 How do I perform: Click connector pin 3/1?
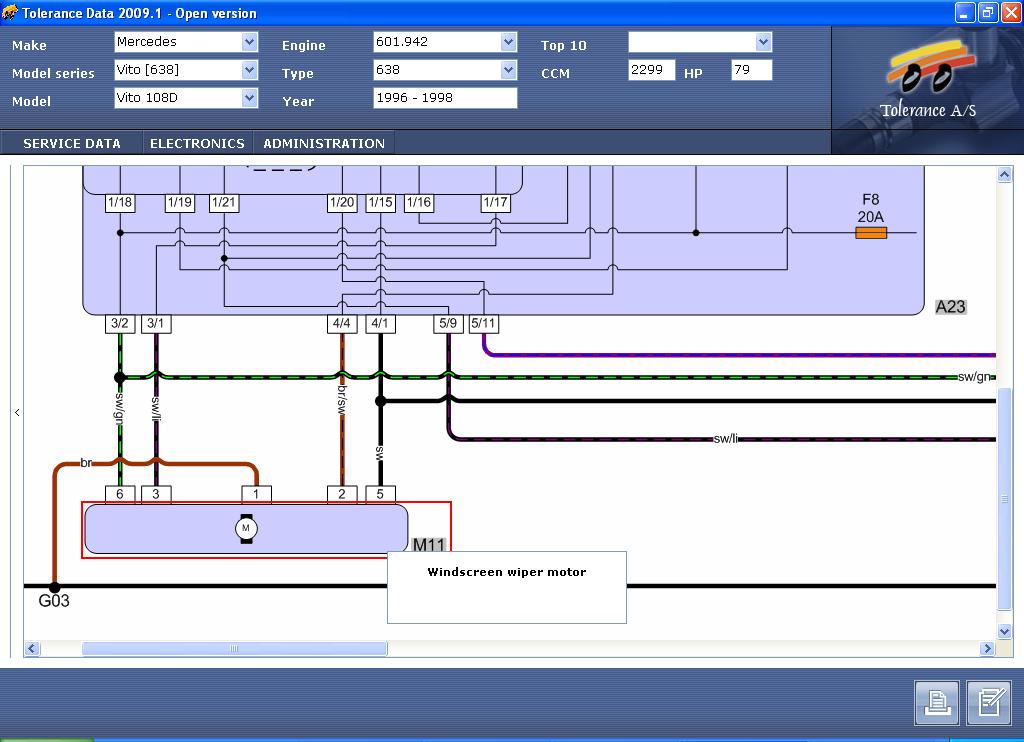click(156, 323)
